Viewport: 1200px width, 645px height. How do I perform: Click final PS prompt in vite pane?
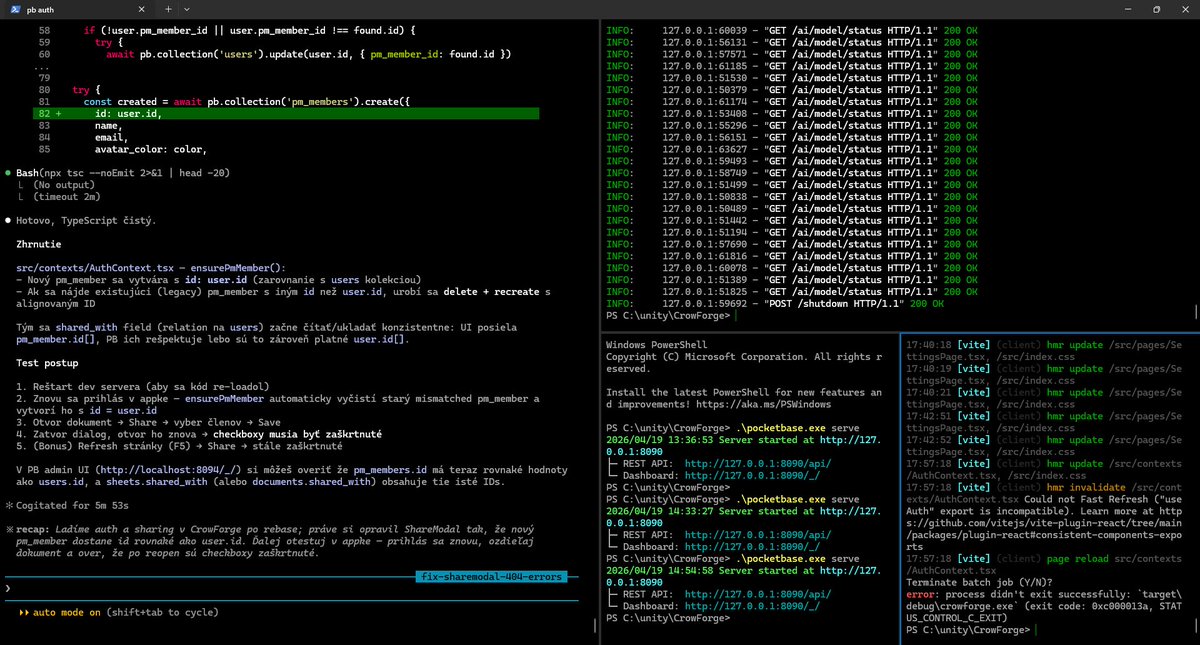click(x=968, y=631)
